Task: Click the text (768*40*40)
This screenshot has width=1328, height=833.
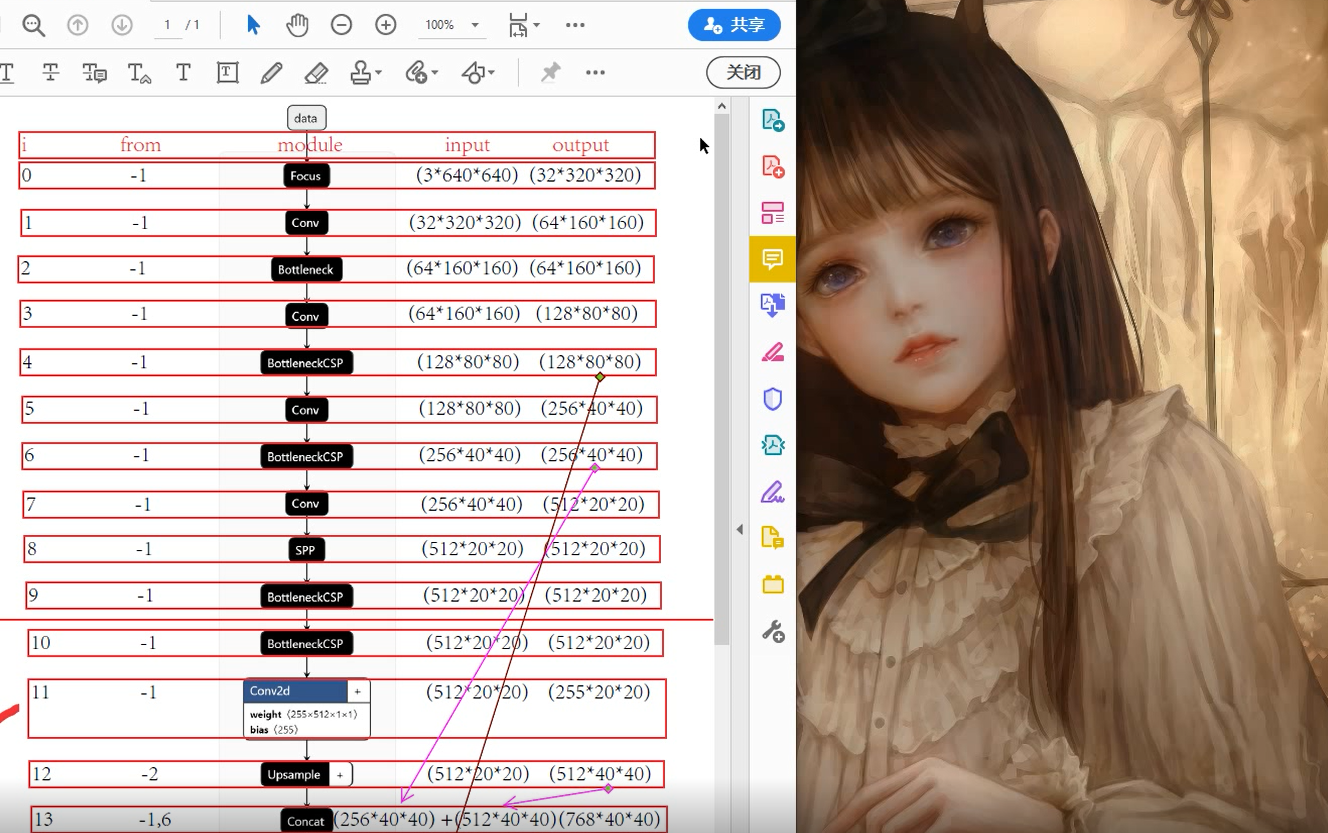Action: pyautogui.click(x=610, y=820)
